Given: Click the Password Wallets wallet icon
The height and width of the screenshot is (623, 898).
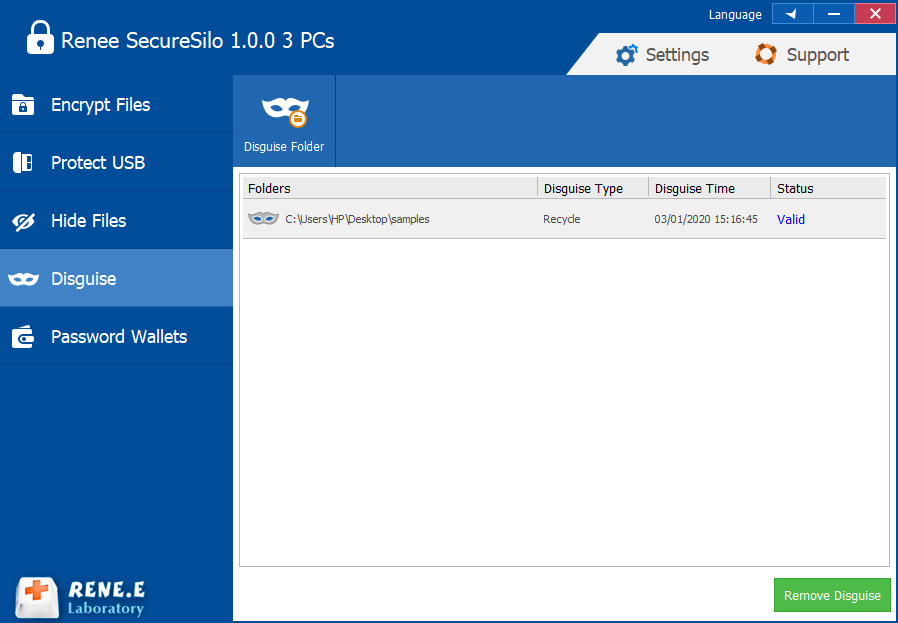Looking at the screenshot, I should (x=23, y=337).
